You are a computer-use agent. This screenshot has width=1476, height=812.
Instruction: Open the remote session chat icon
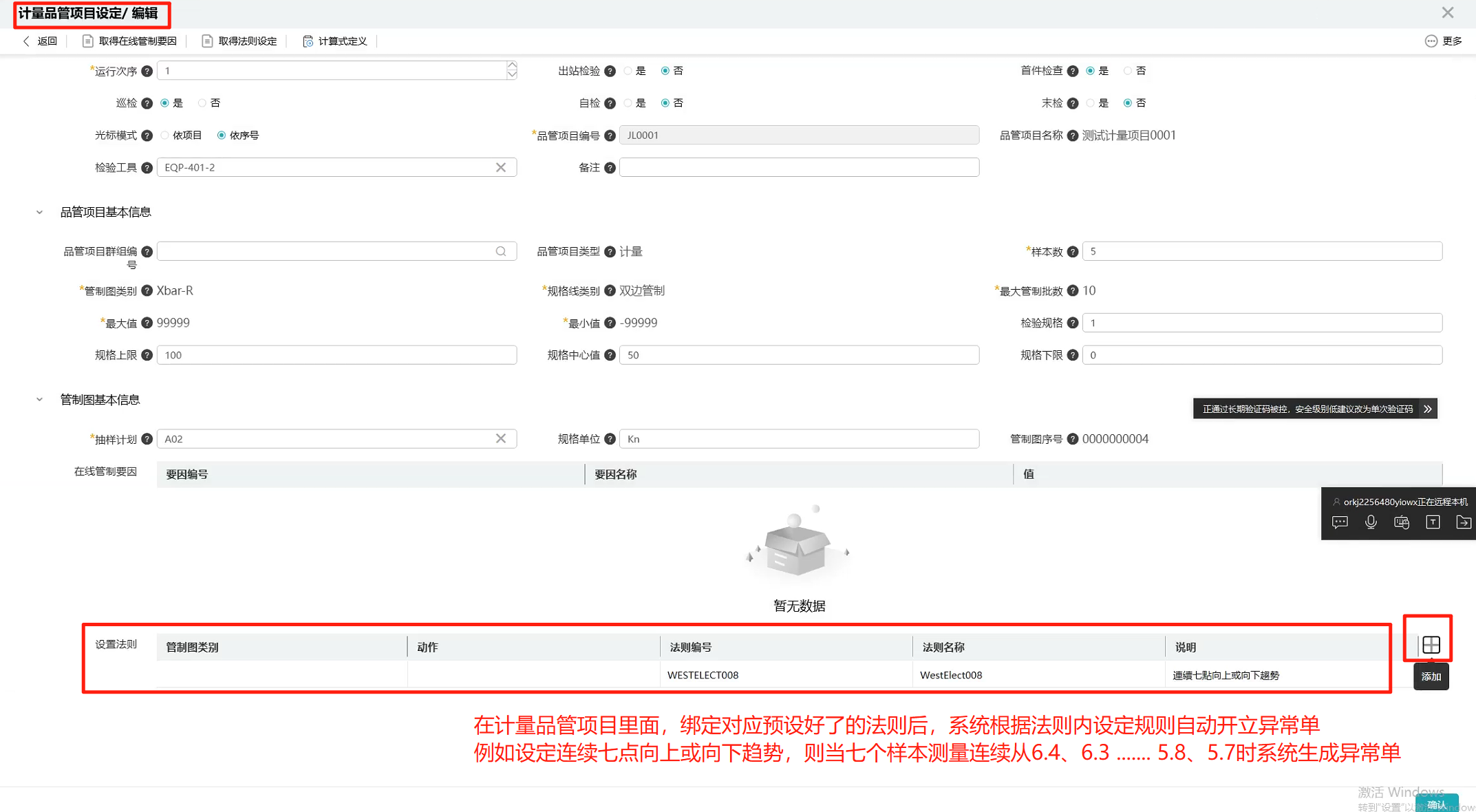click(1340, 522)
